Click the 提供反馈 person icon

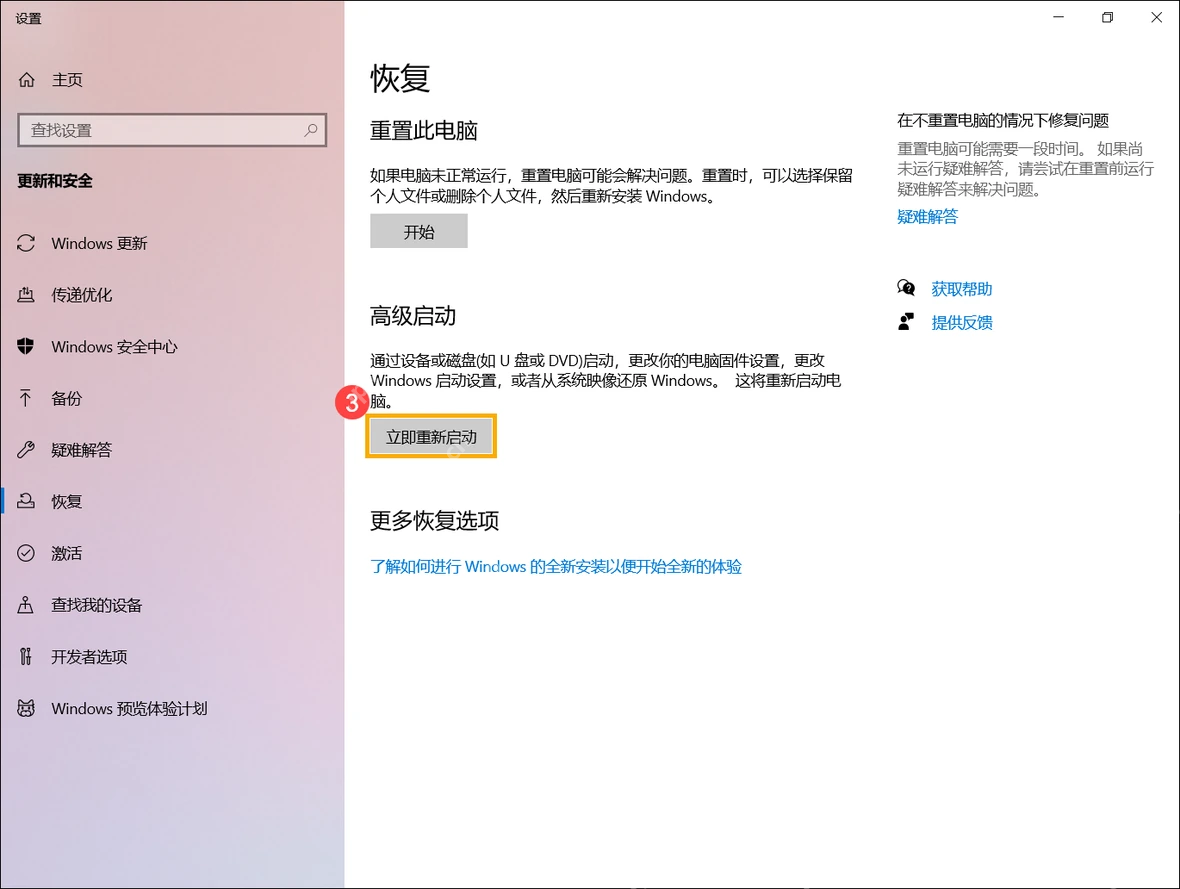click(x=906, y=322)
